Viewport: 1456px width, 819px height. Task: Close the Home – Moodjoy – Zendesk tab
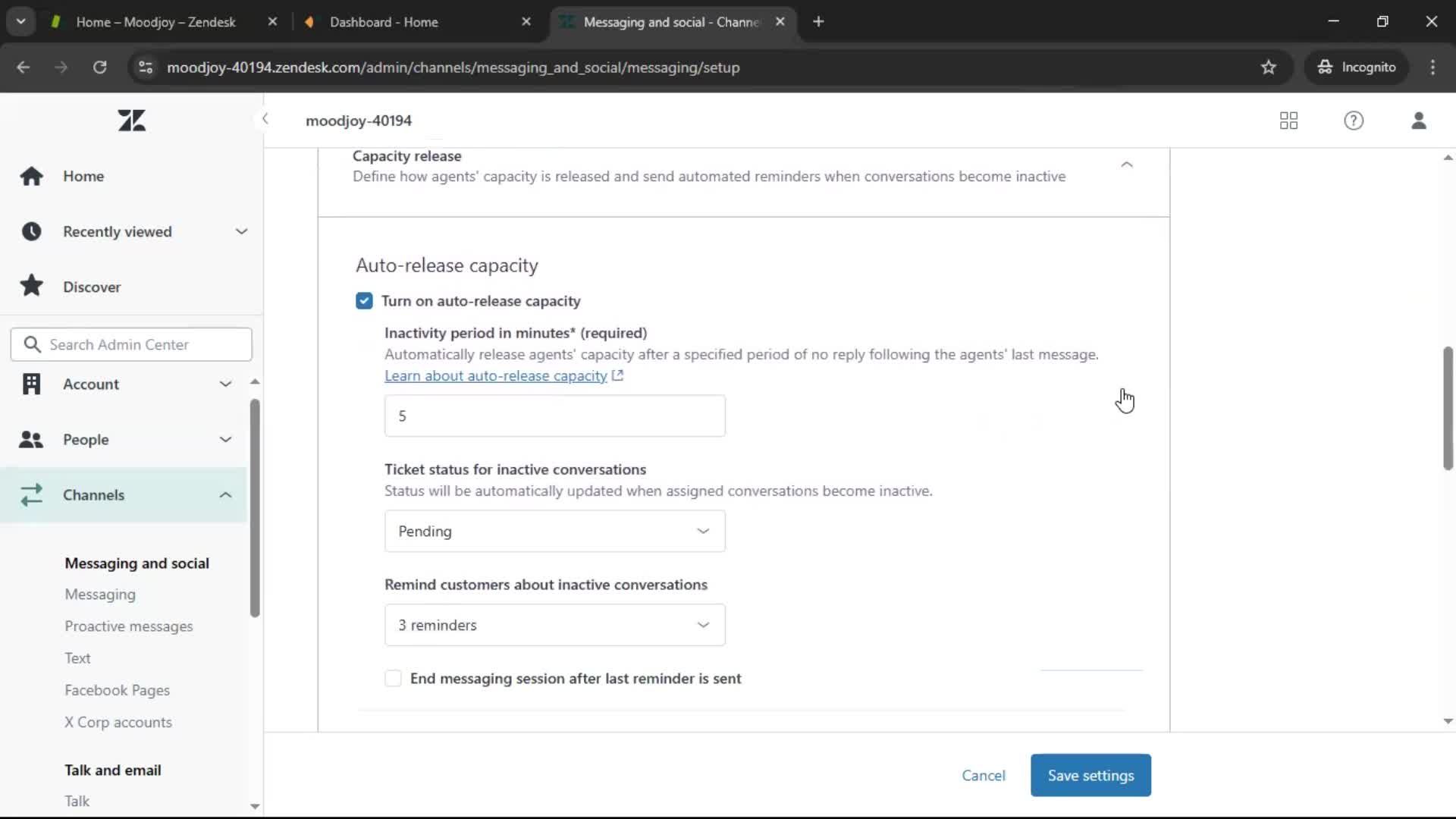point(272,22)
